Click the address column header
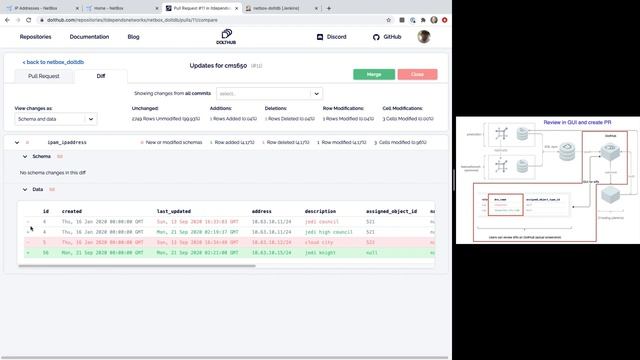The height and width of the screenshot is (360, 640). [x=262, y=211]
